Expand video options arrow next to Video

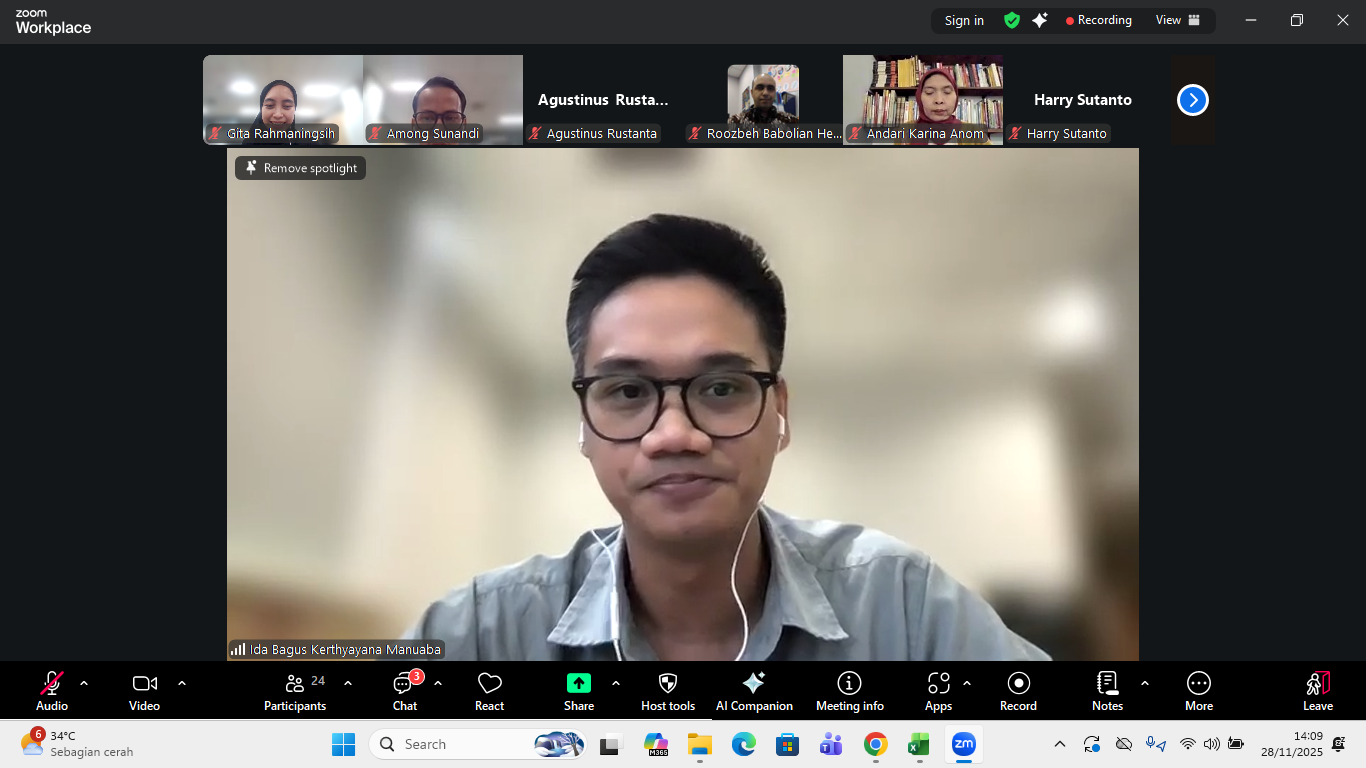pyautogui.click(x=182, y=683)
